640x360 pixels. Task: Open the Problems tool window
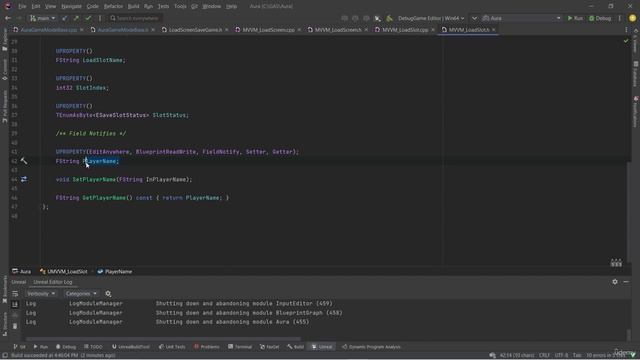pos(207,347)
